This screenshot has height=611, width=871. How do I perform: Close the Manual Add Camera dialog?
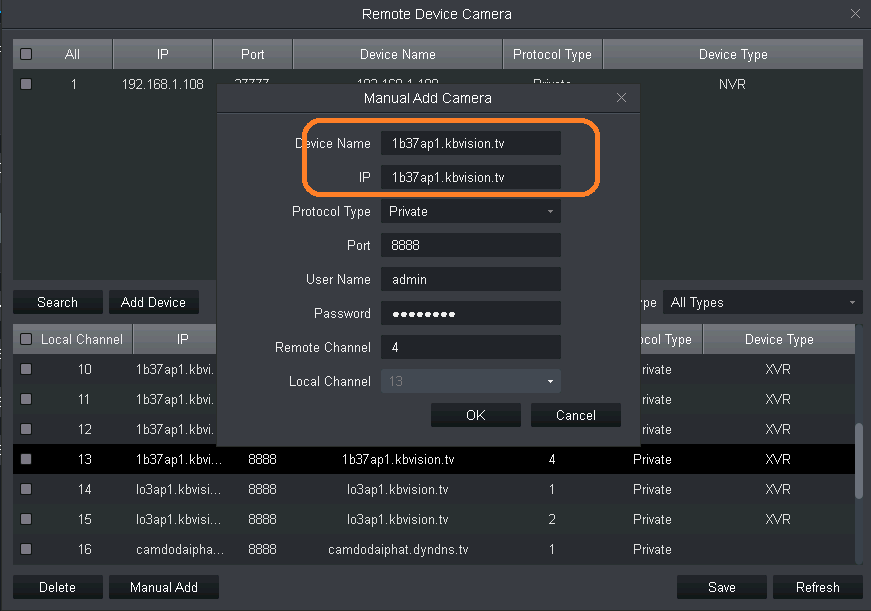tap(621, 98)
